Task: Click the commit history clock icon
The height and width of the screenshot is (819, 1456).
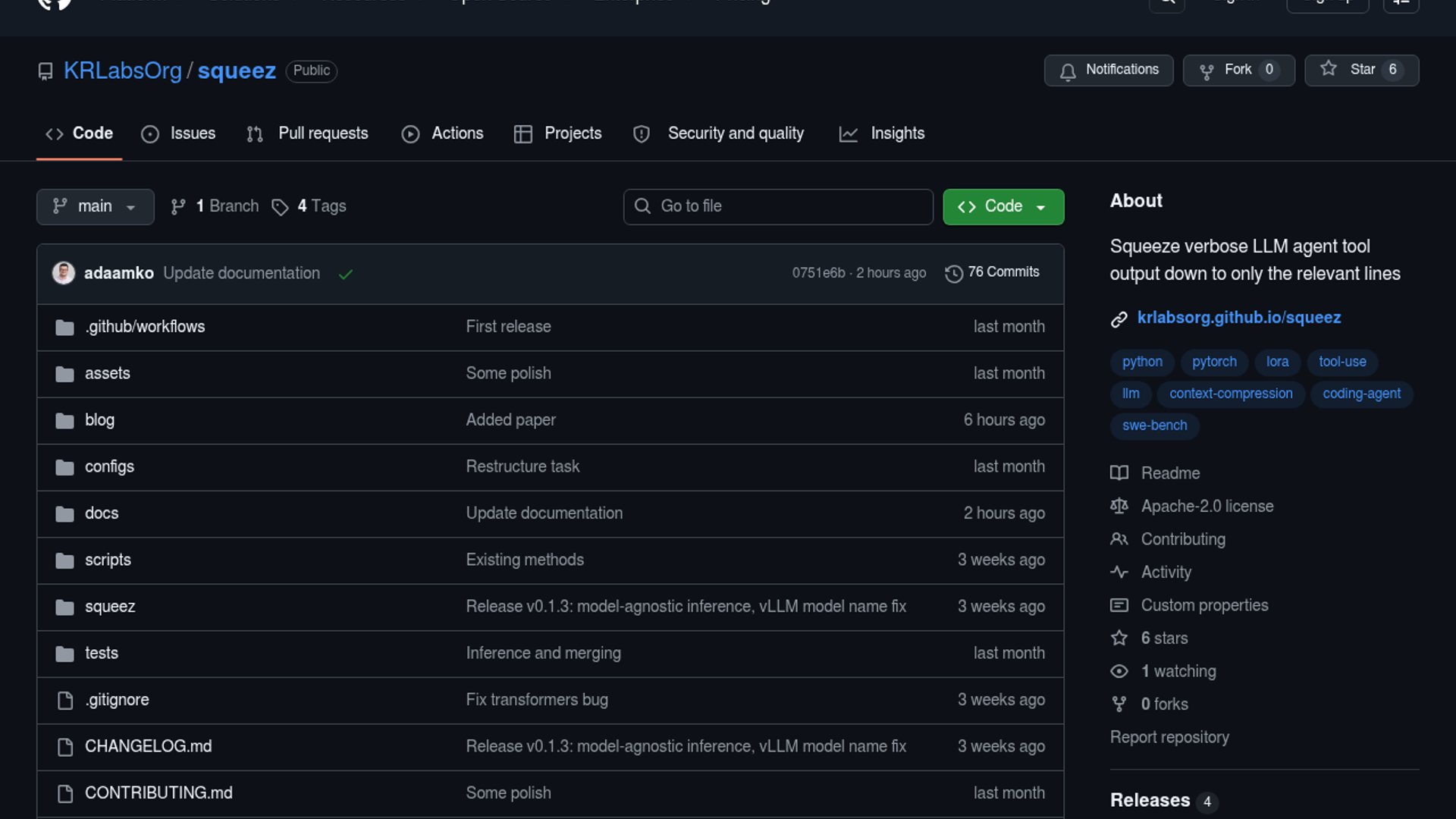Action: click(x=953, y=273)
